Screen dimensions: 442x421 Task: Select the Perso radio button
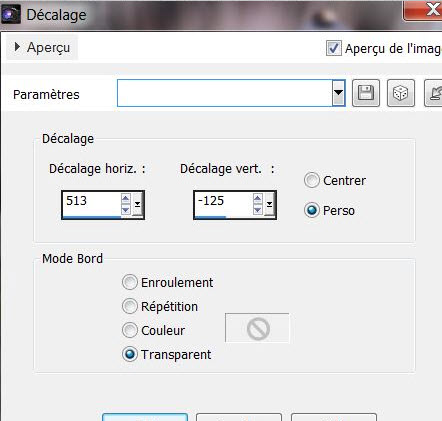point(312,210)
